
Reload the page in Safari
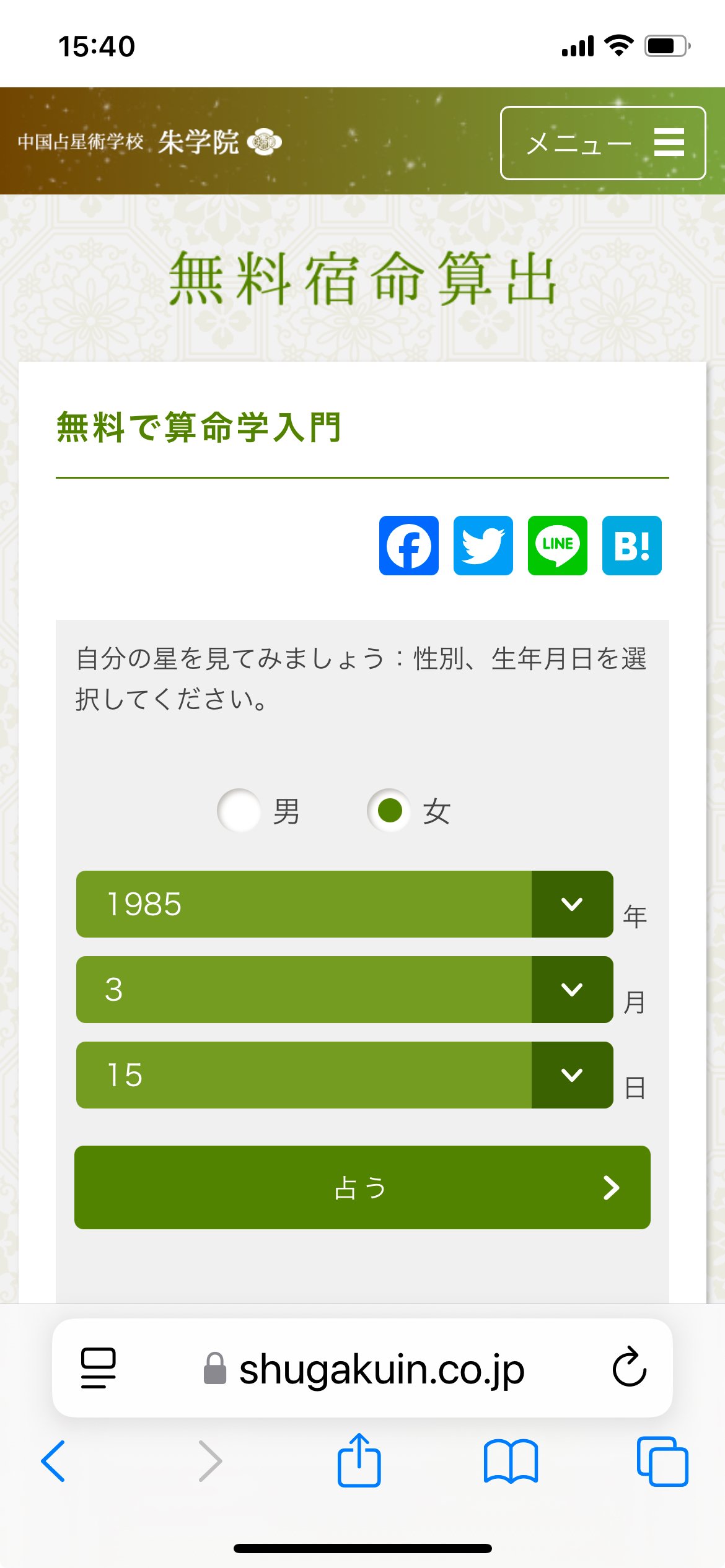click(629, 1368)
